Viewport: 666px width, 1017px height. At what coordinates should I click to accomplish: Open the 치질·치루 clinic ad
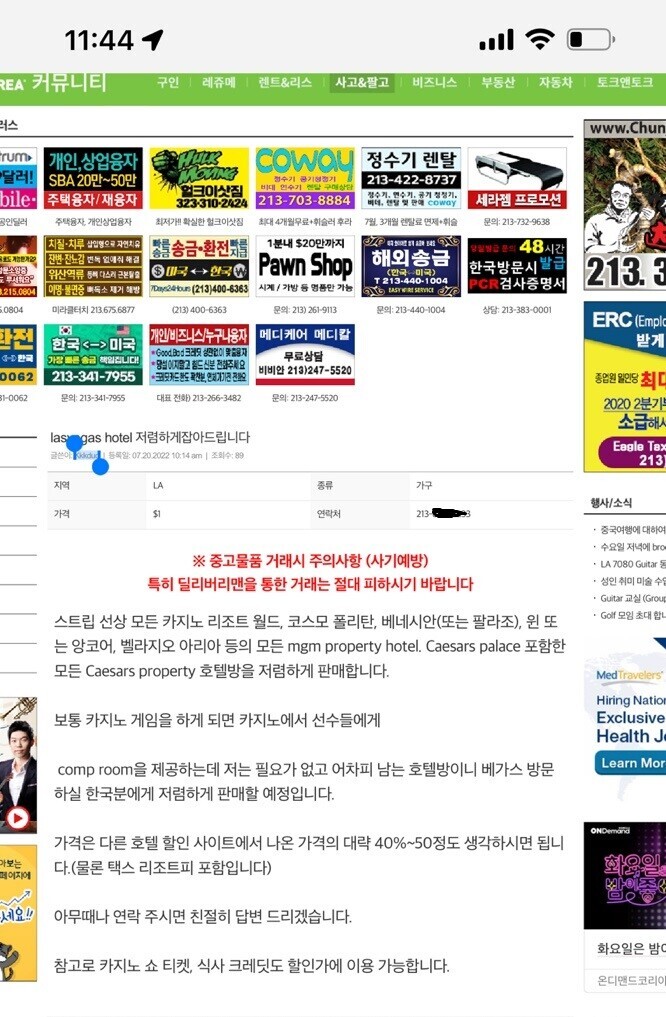coord(93,266)
